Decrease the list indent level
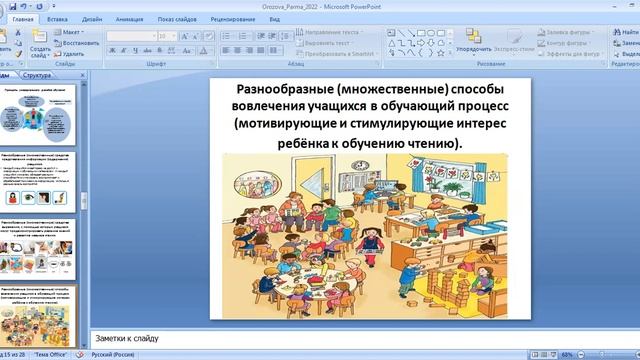 click(x=261, y=36)
